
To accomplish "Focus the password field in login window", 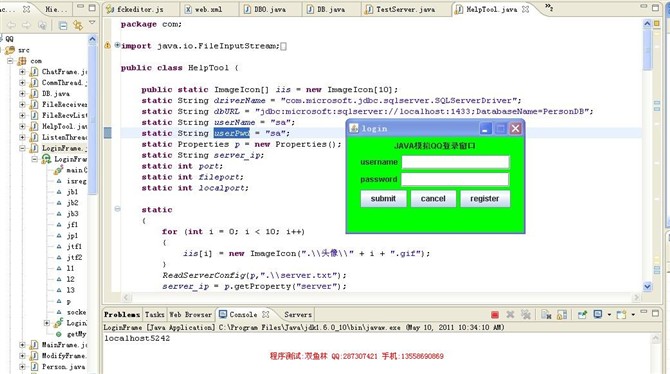I will (x=455, y=179).
